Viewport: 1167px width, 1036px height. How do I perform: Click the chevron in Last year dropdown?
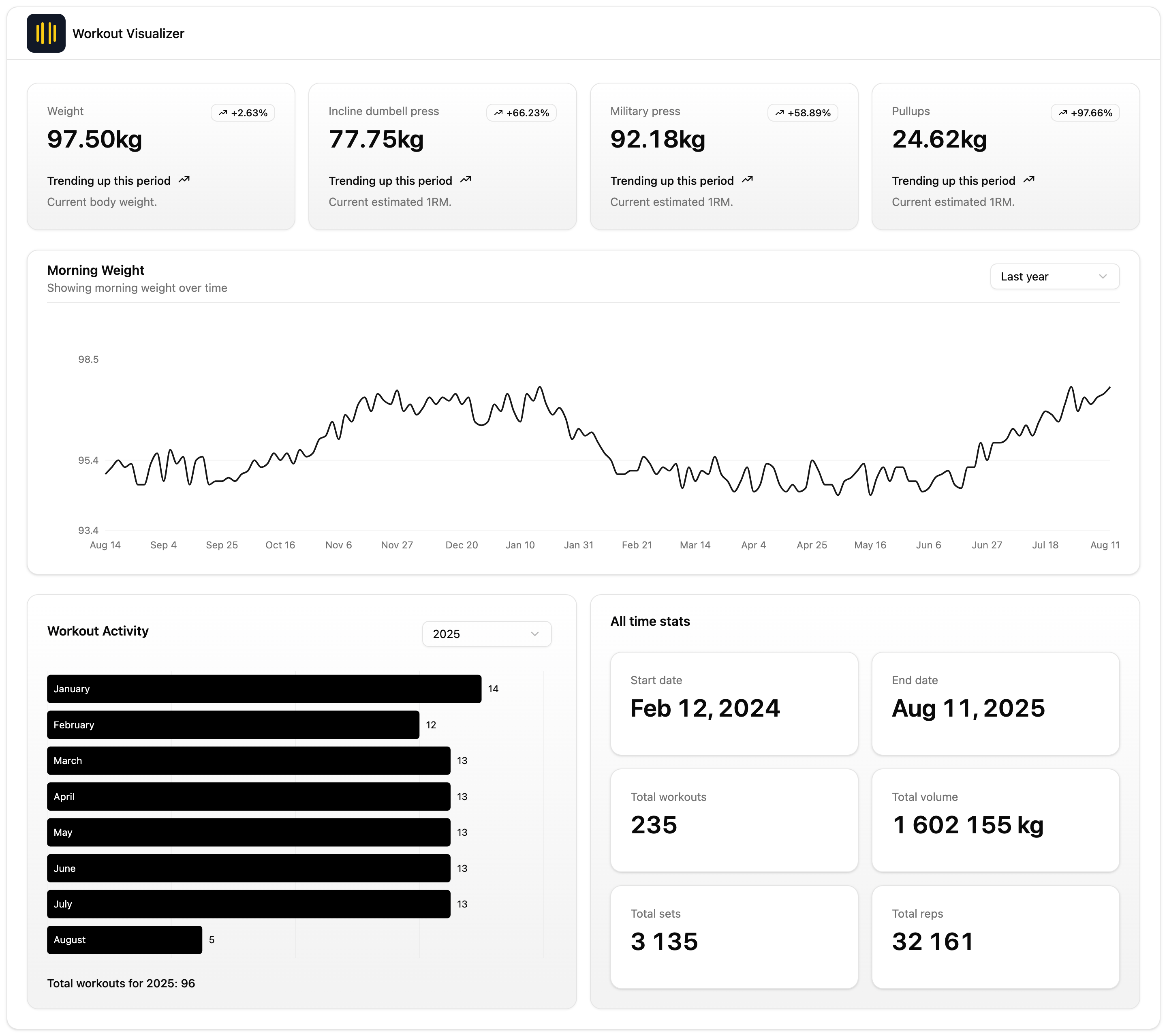pyautogui.click(x=1103, y=276)
